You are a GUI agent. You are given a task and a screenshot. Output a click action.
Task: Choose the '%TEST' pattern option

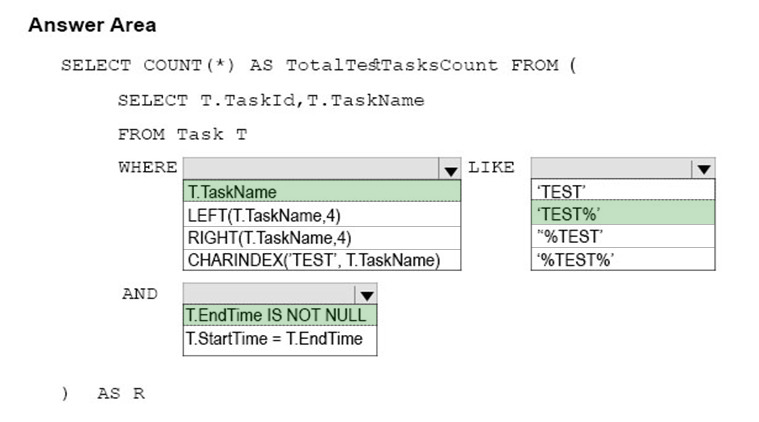pos(623,236)
